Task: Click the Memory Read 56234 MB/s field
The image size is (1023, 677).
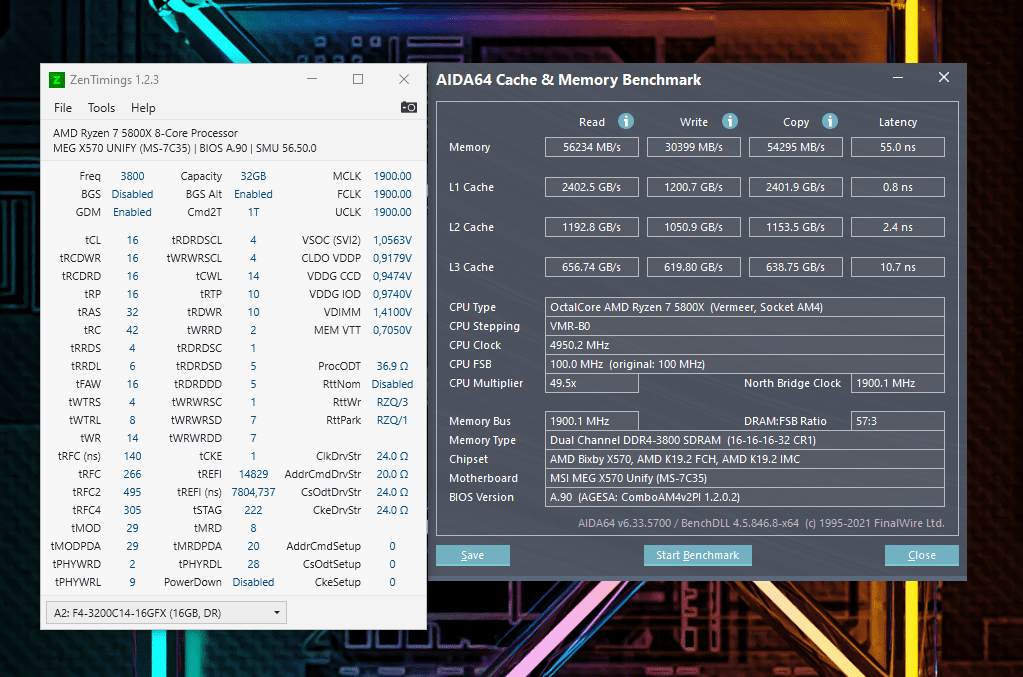Action: (592, 147)
